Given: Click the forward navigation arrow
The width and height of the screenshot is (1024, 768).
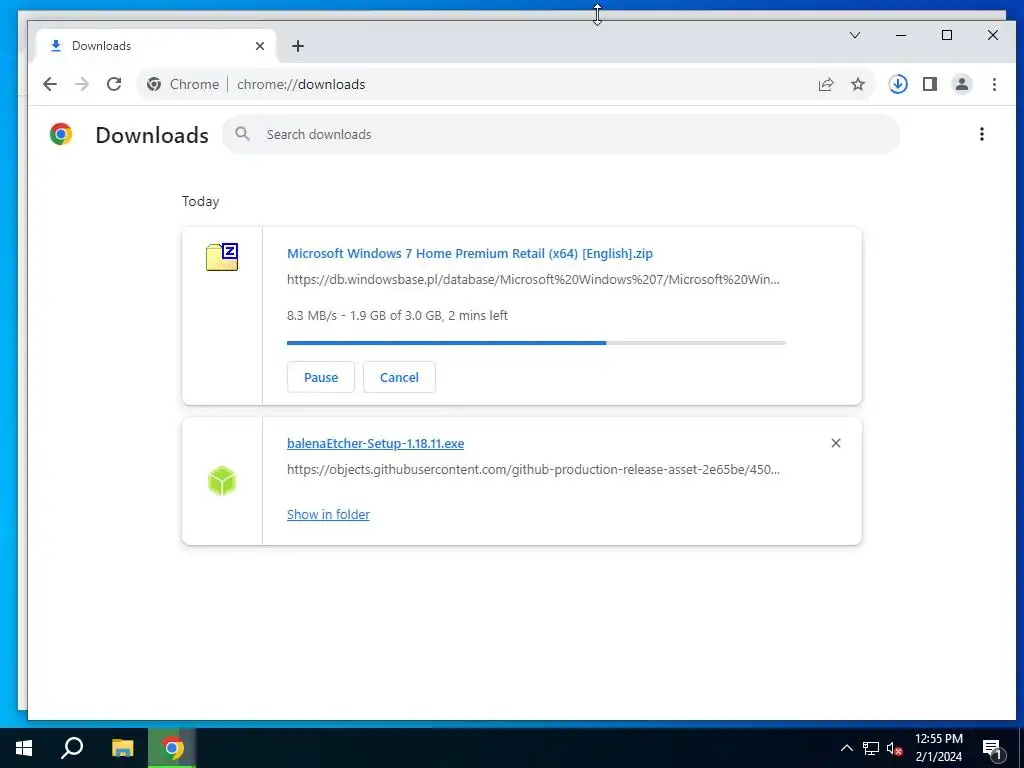Looking at the screenshot, I should click(82, 84).
